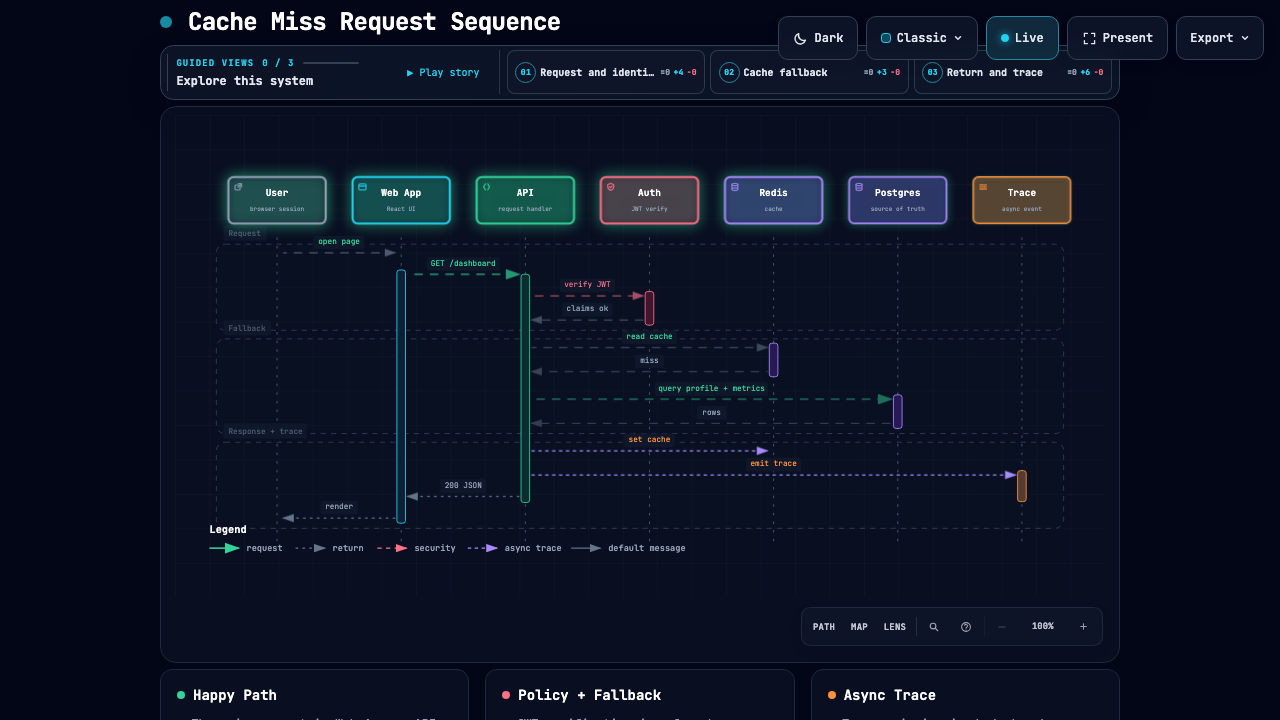This screenshot has height=720, width=1280.
Task: Select the Redis cache node
Action: 773,200
